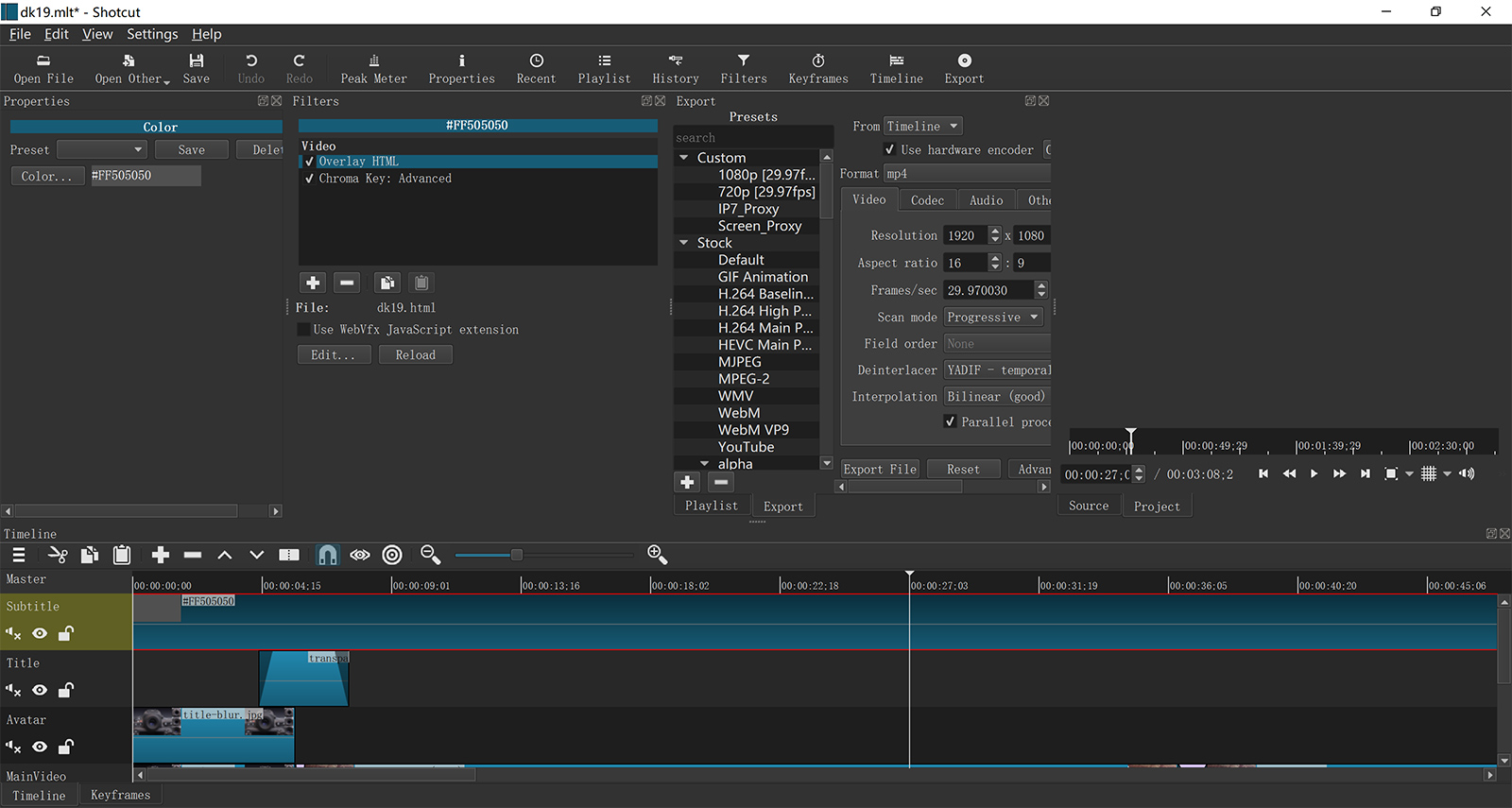
Task: Hide the Subtitle track with its eye icon
Action: point(40,634)
